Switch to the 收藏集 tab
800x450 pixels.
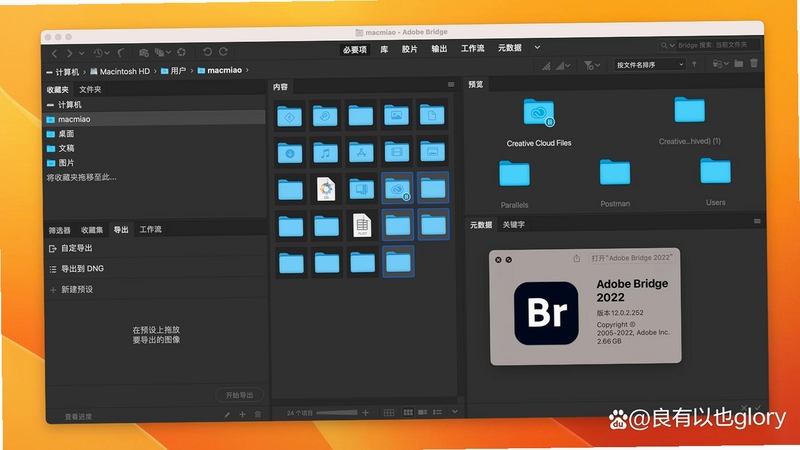92,230
